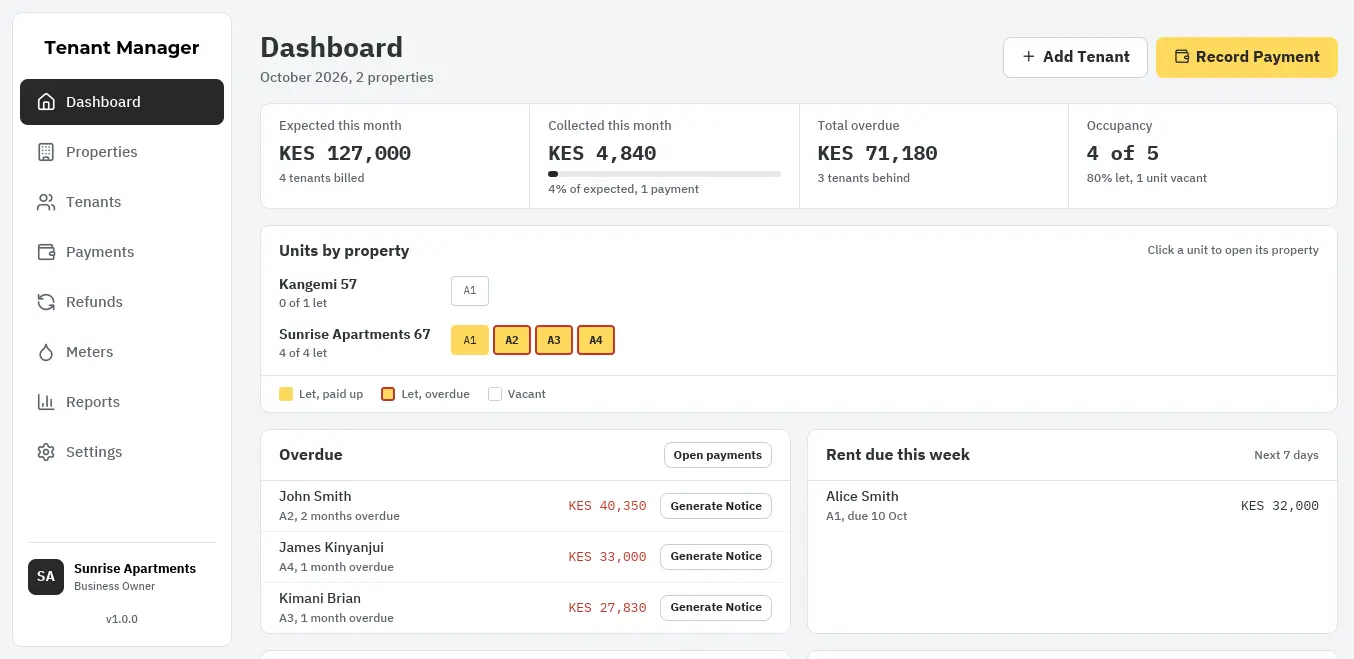
Task: Open overdue unit A3
Action: [x=554, y=340]
